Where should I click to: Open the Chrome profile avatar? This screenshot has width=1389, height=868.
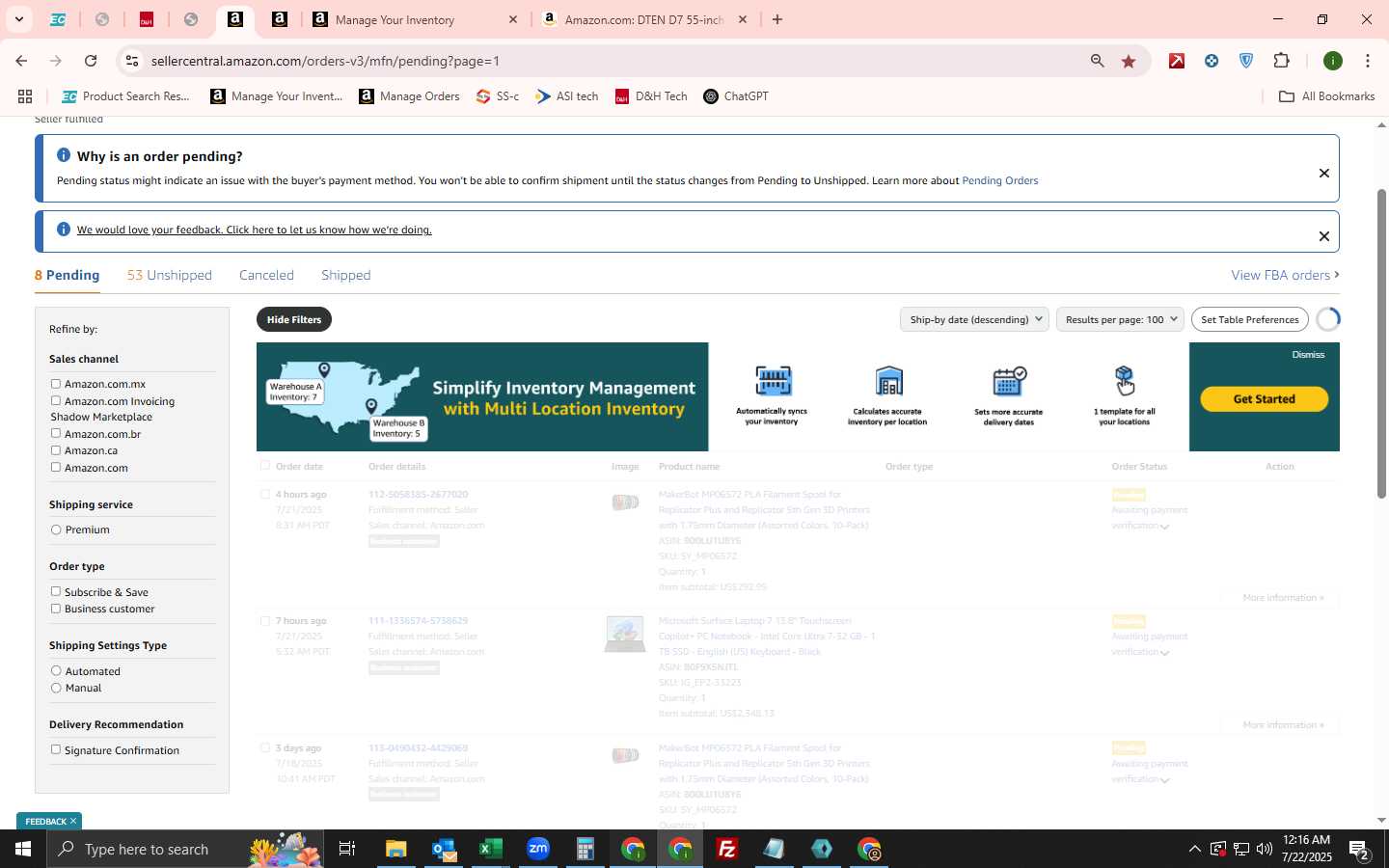click(x=1333, y=61)
